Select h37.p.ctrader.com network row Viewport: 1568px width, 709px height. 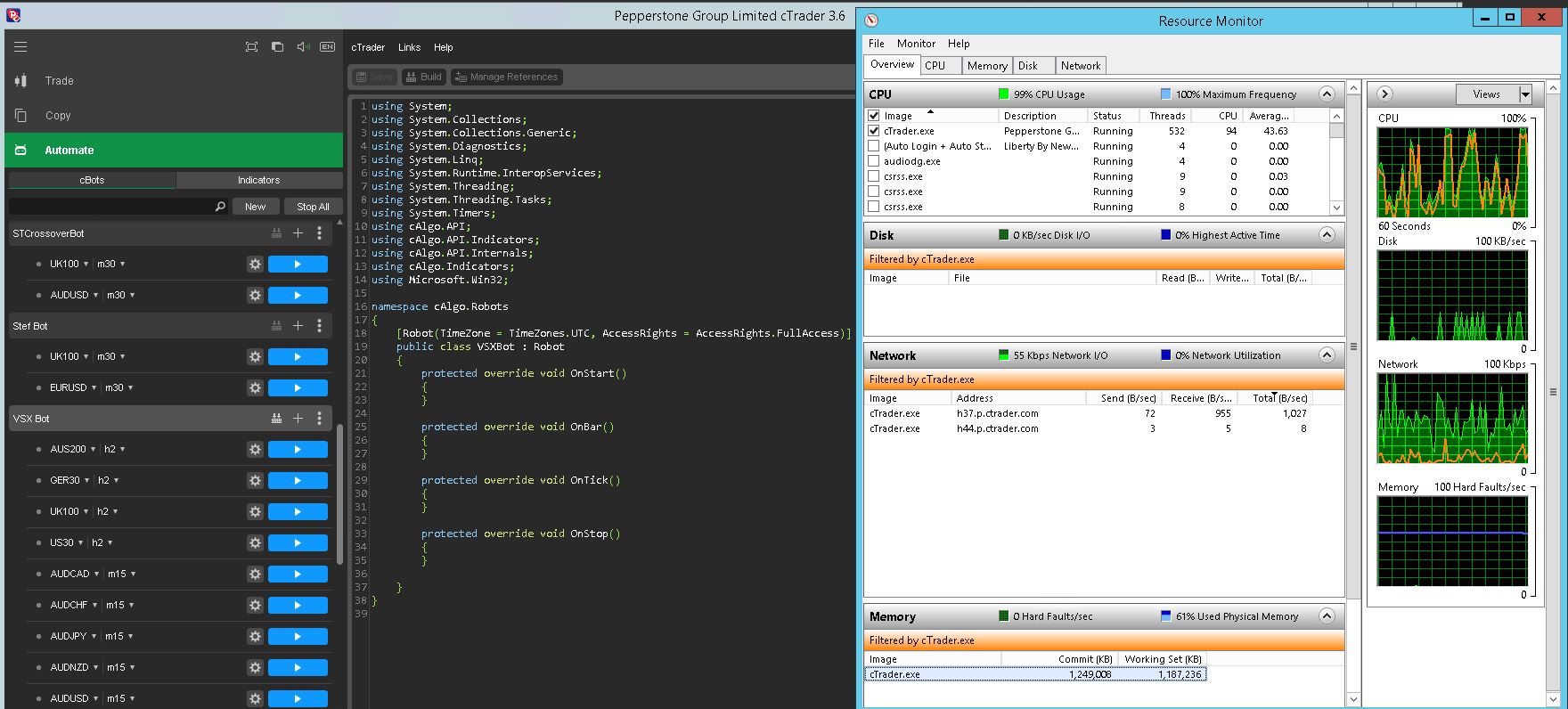(1105, 413)
